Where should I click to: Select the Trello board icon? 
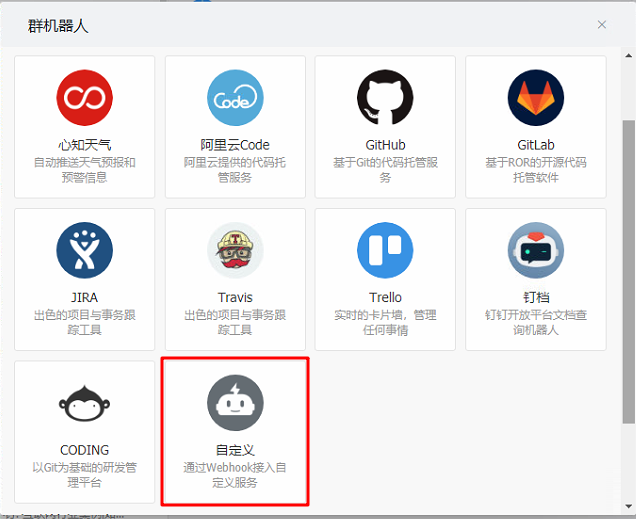[x=385, y=250]
